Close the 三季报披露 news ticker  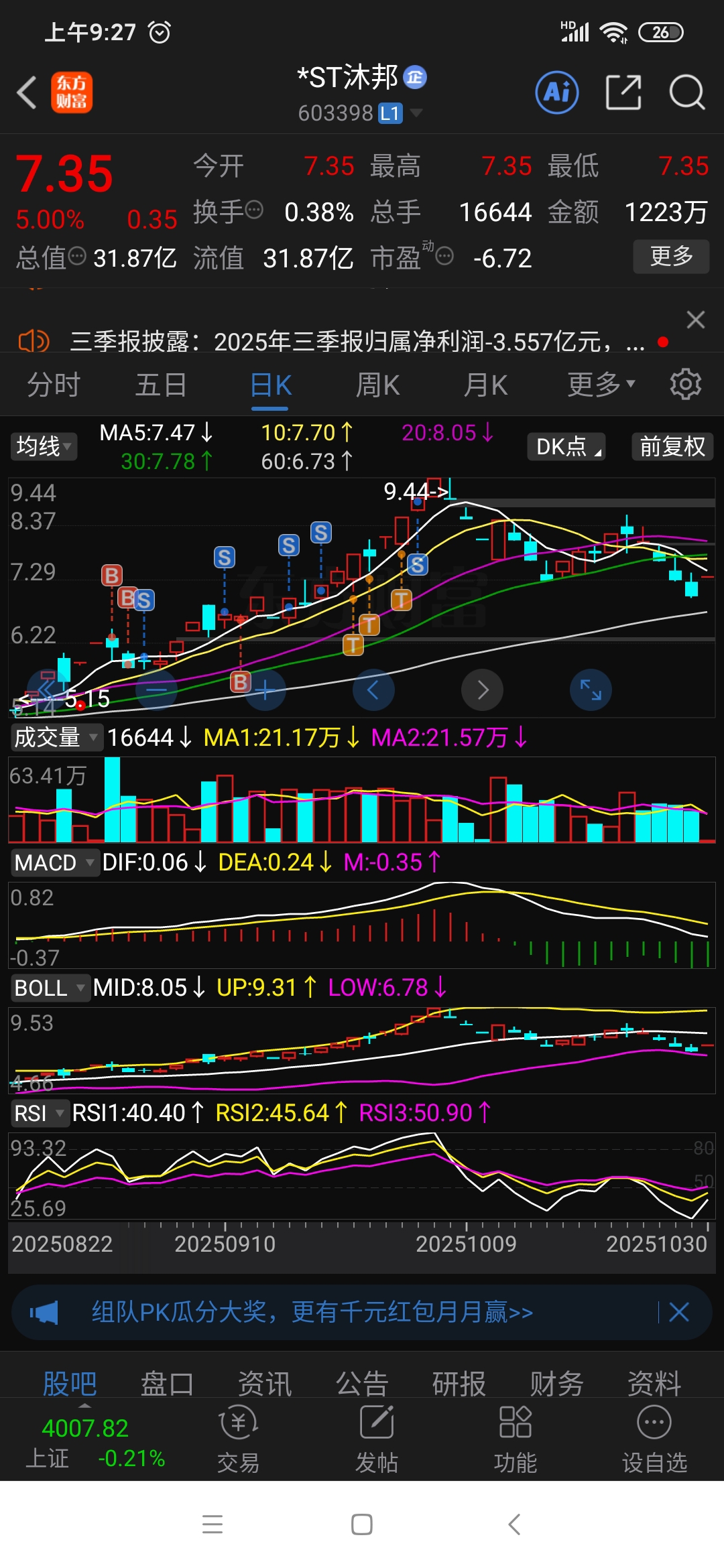tap(696, 320)
